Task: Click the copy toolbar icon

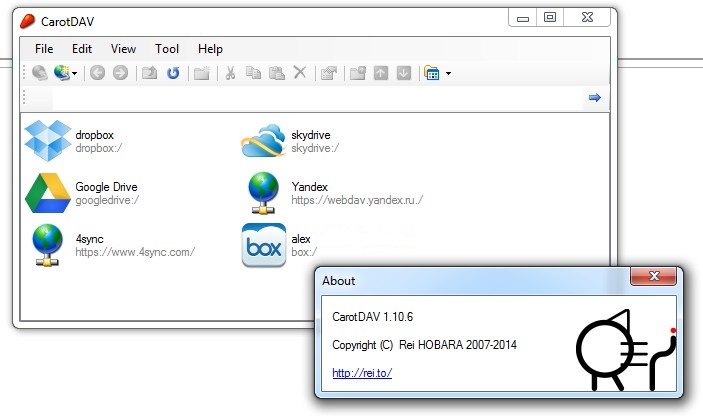Action: (253, 73)
